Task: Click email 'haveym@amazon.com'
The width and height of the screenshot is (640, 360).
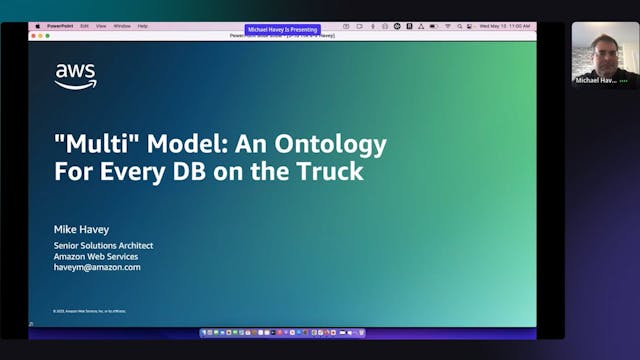Action: coord(97,267)
